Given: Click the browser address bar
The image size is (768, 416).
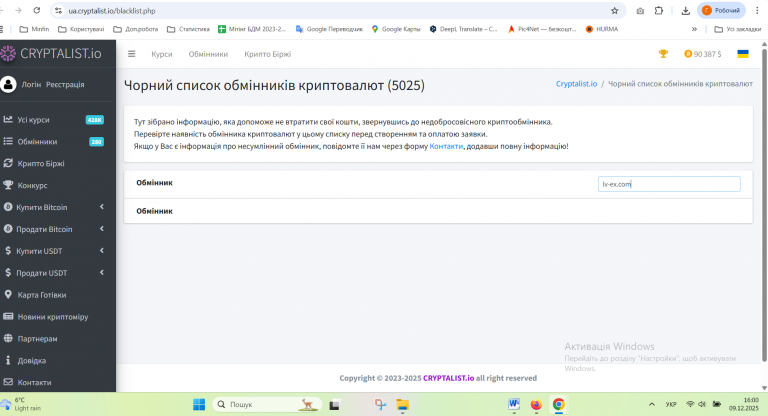Looking at the screenshot, I should pos(338,11).
